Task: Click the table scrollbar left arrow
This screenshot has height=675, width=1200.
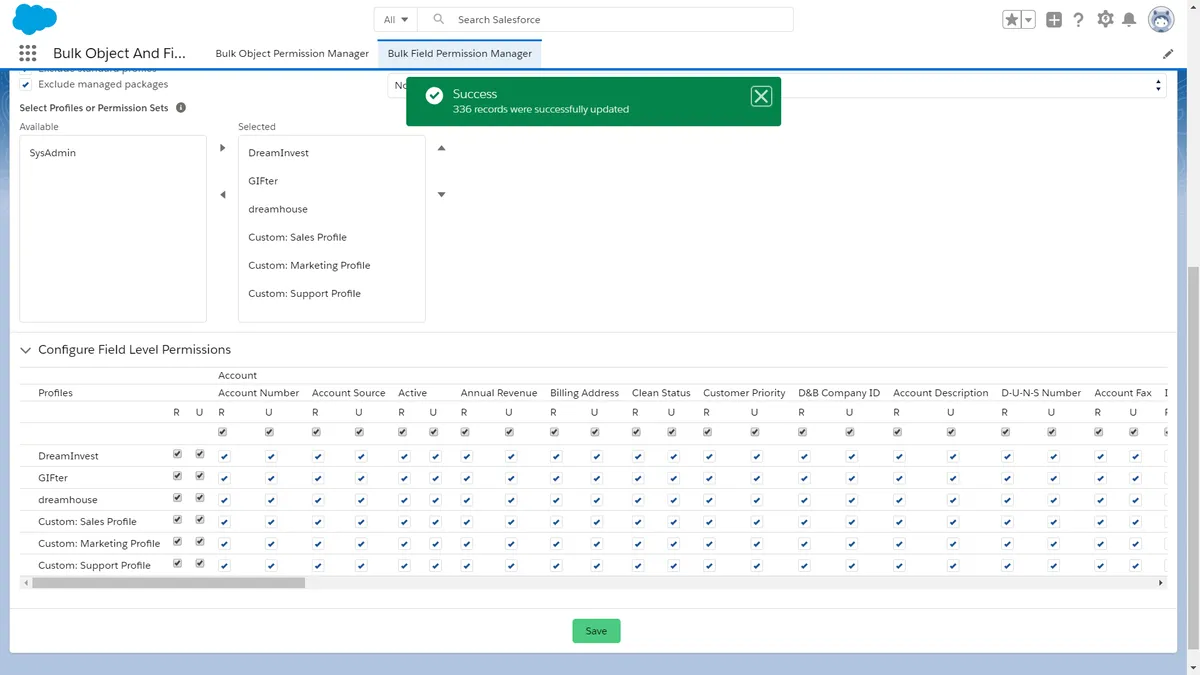Action: click(x=25, y=582)
